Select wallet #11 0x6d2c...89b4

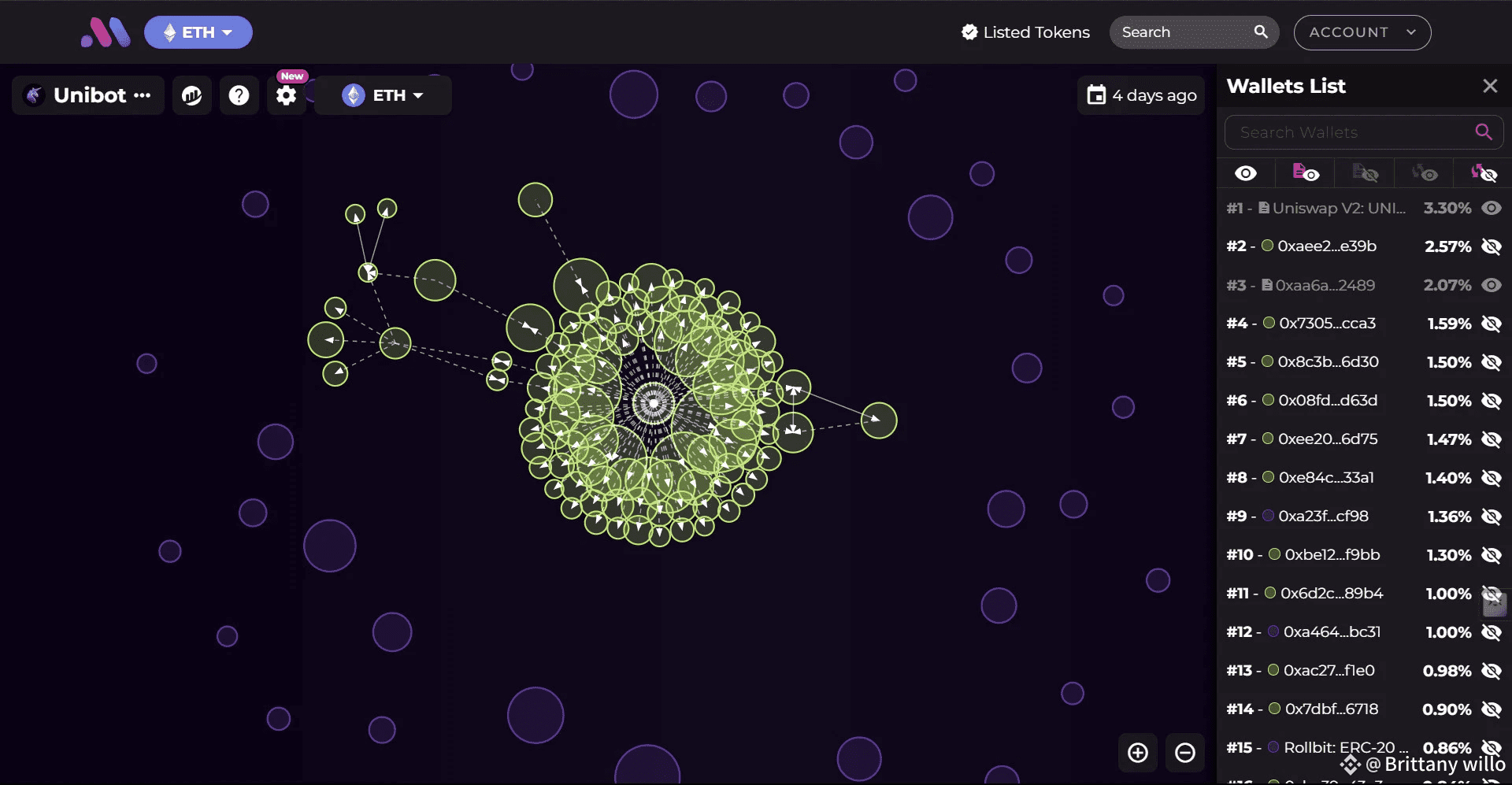pos(1332,594)
